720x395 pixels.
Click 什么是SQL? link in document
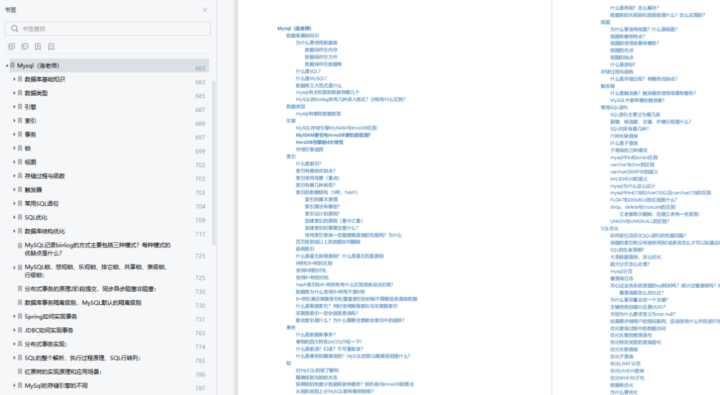point(308,71)
